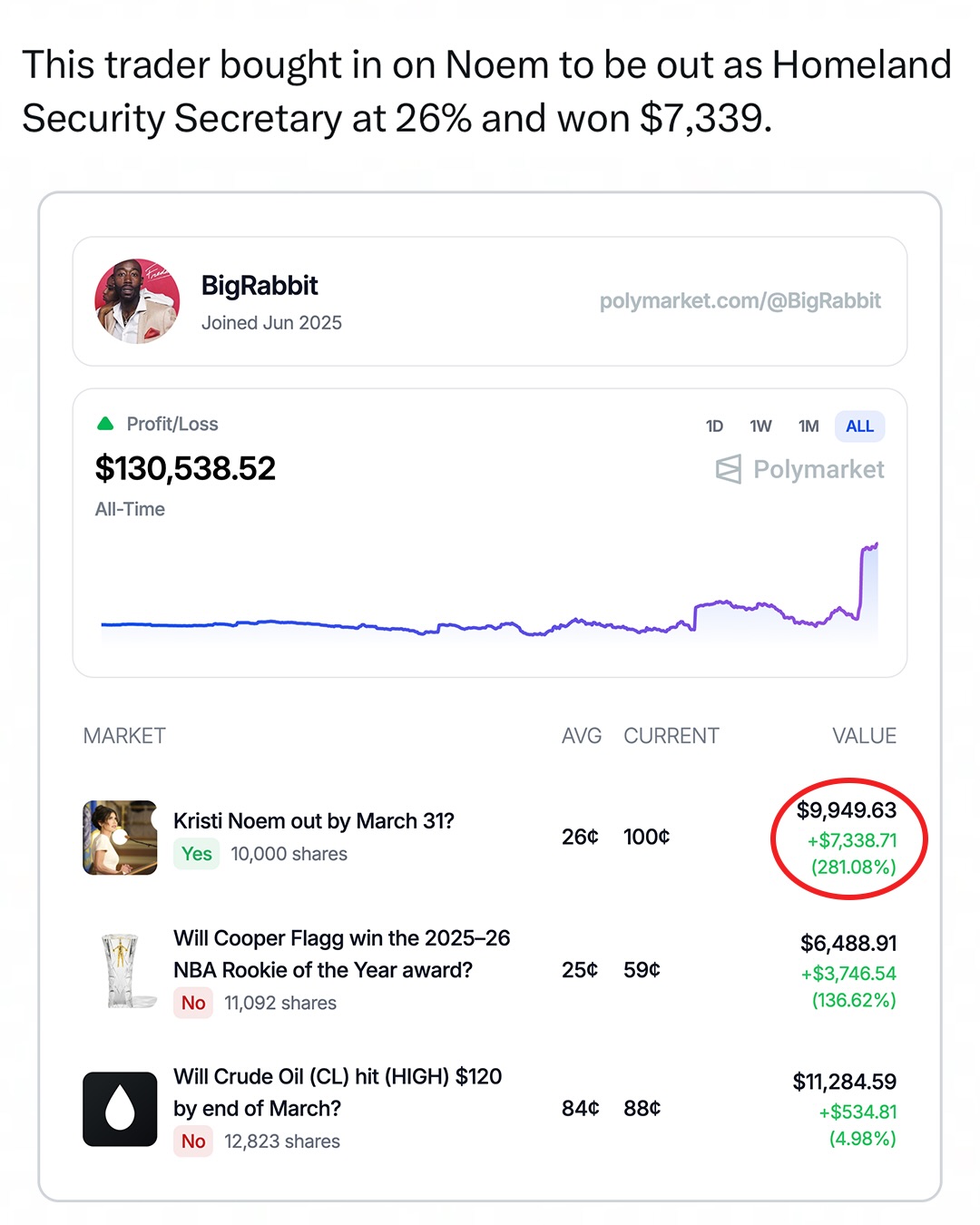Image resolution: width=980 pixels, height=1225 pixels.
Task: Click the No badge on Crude Oil market
Action: pyautogui.click(x=193, y=1142)
